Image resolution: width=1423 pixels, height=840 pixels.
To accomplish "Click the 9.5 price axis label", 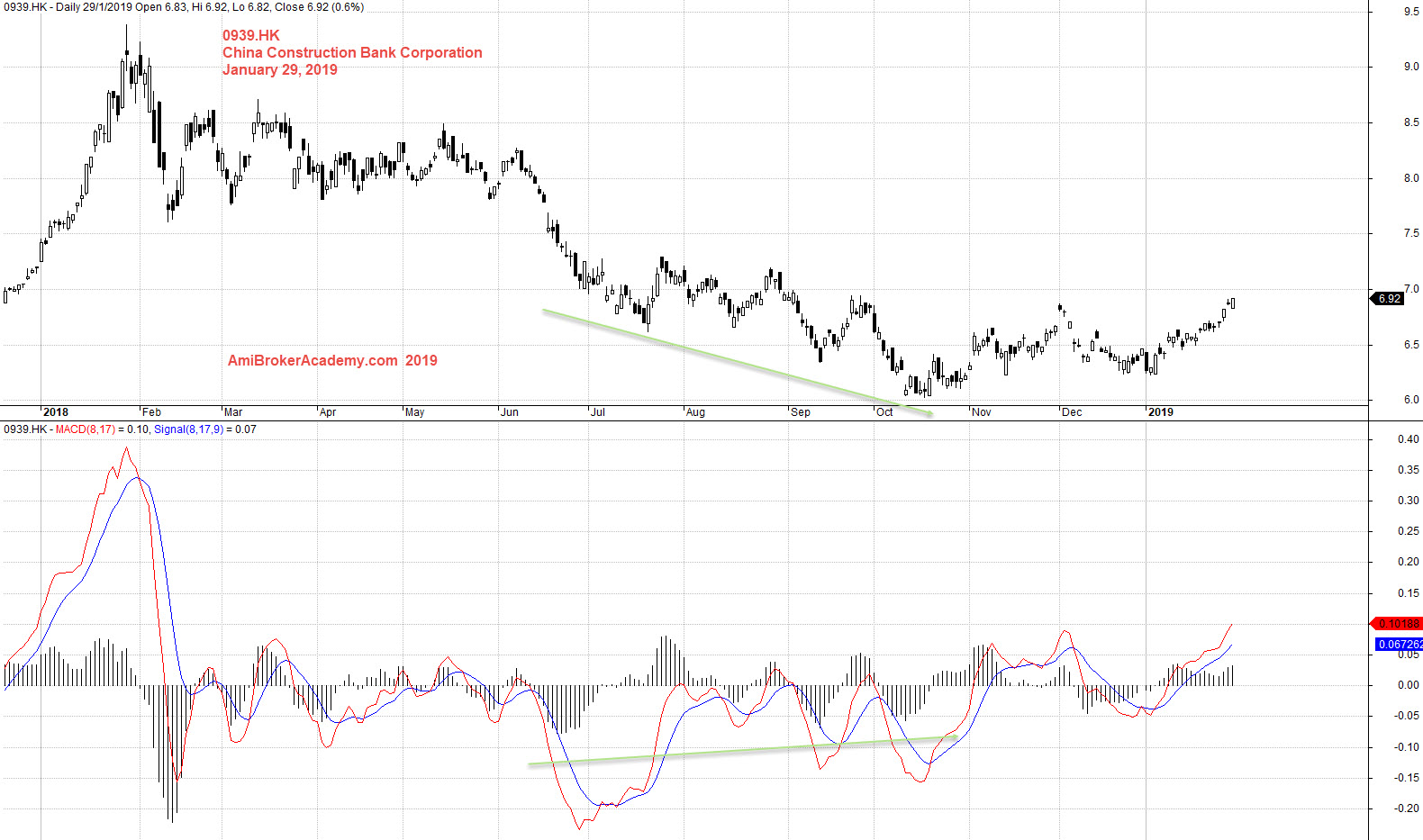I will (x=1411, y=12).
